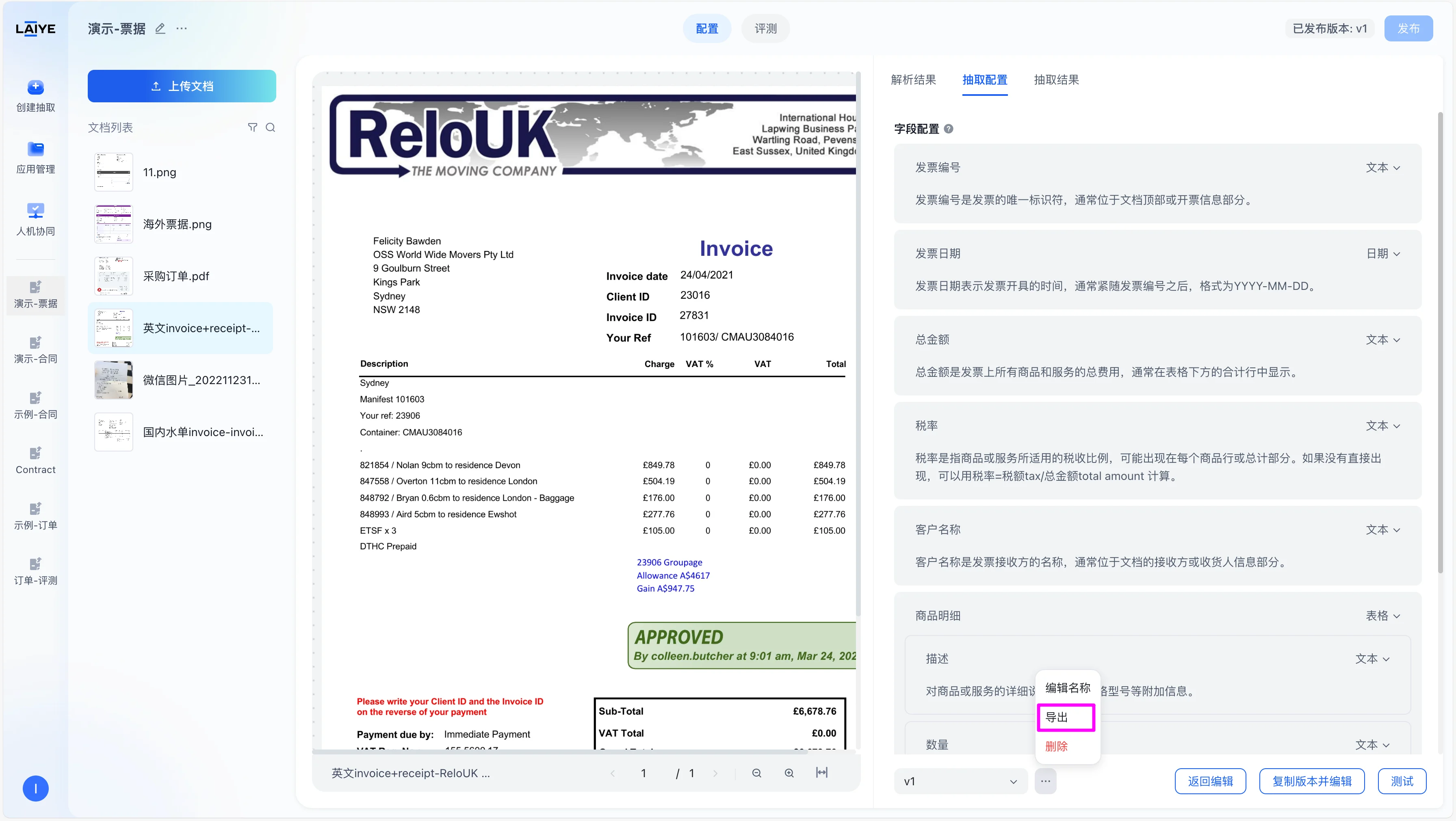Click the version more-options button
This screenshot has height=821, width=1456.
[x=1045, y=781]
